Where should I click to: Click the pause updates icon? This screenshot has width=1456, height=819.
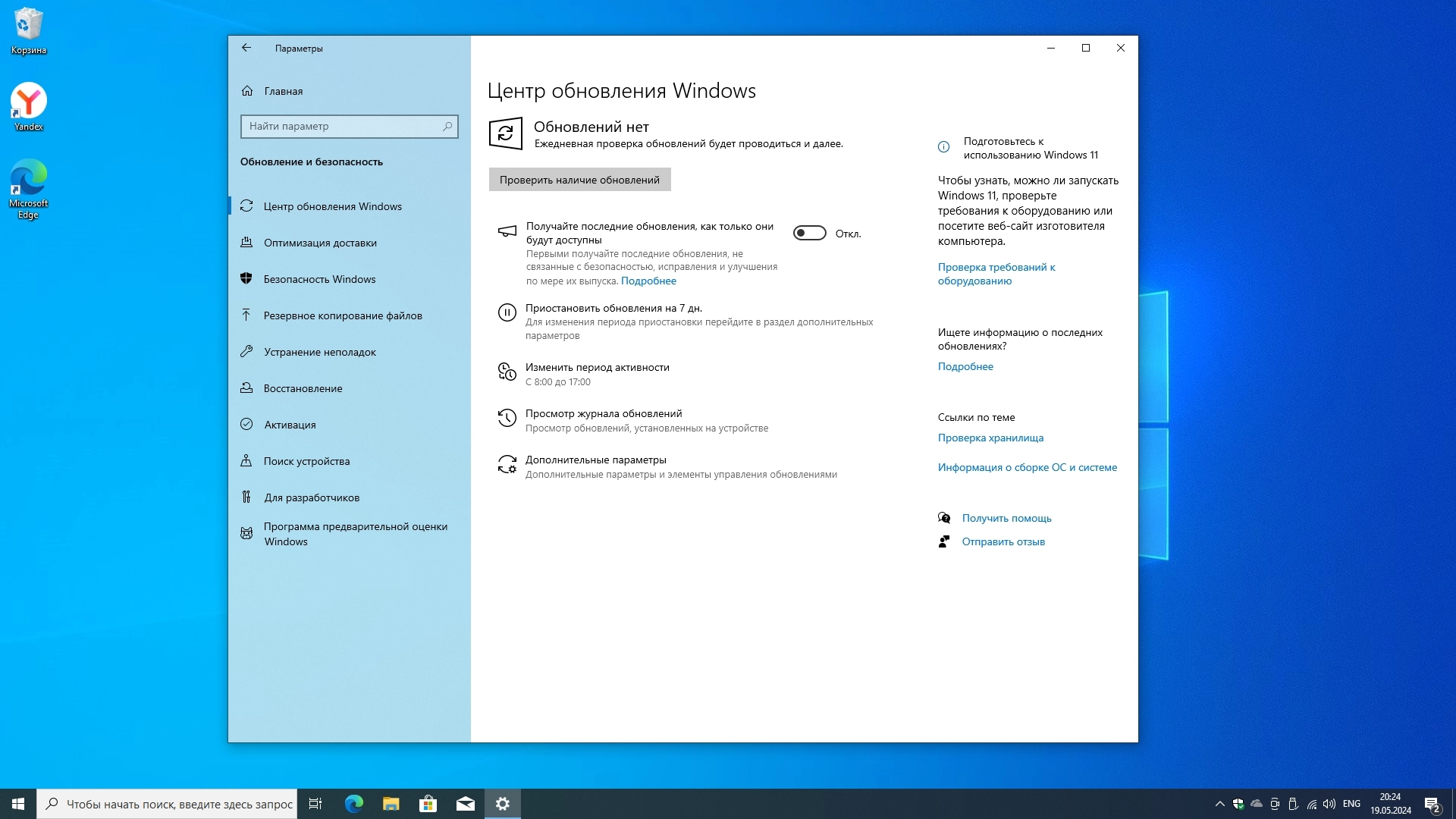[x=507, y=312]
